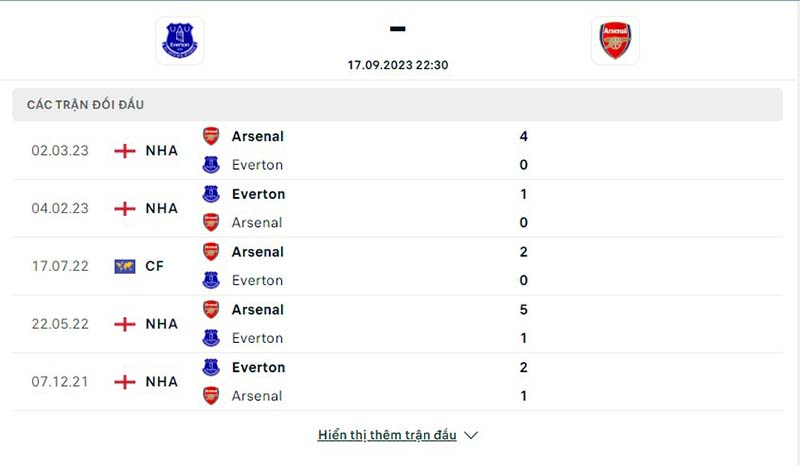This screenshot has width=800, height=465.
Task: Click Everton logo in the 07.12.21 match
Action: pos(211,367)
